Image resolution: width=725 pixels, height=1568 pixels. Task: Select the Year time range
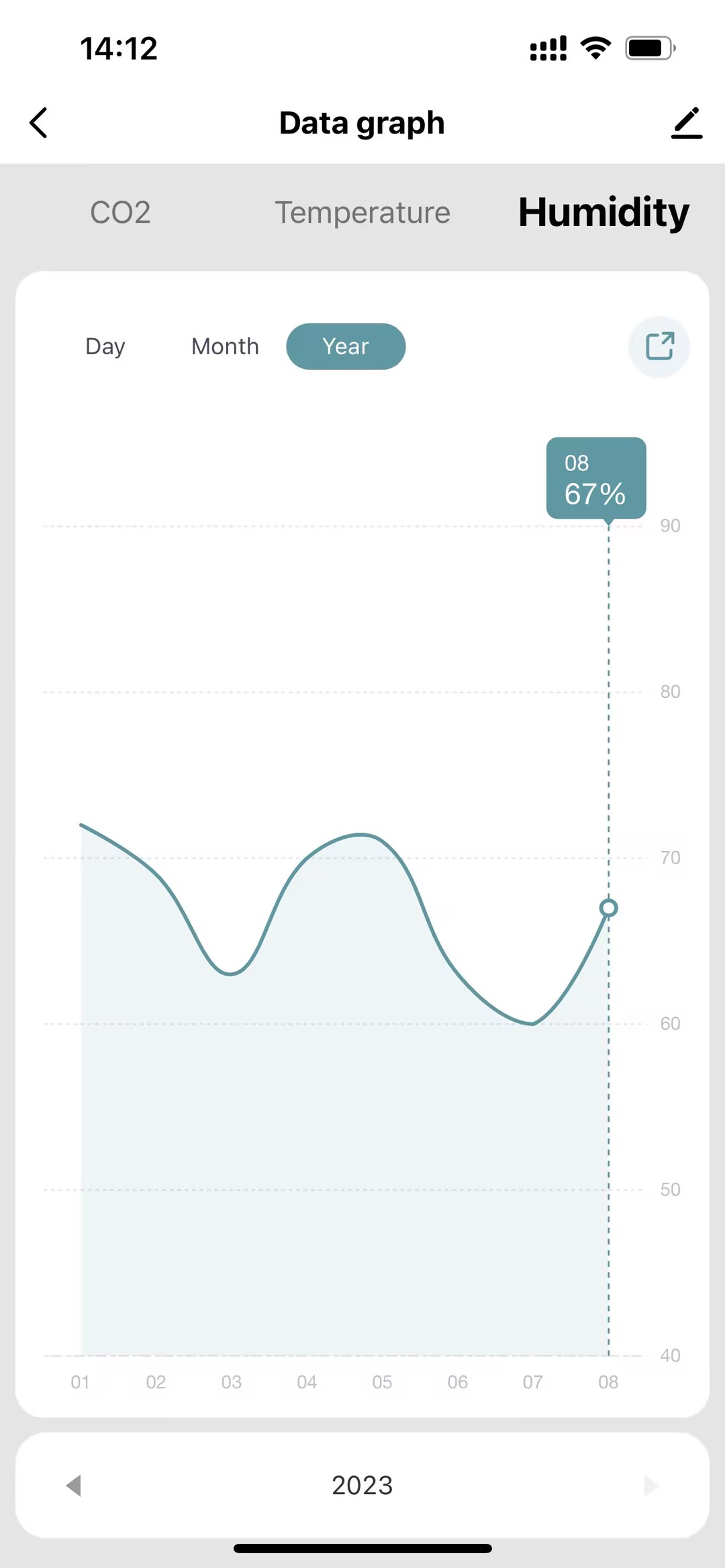point(346,346)
